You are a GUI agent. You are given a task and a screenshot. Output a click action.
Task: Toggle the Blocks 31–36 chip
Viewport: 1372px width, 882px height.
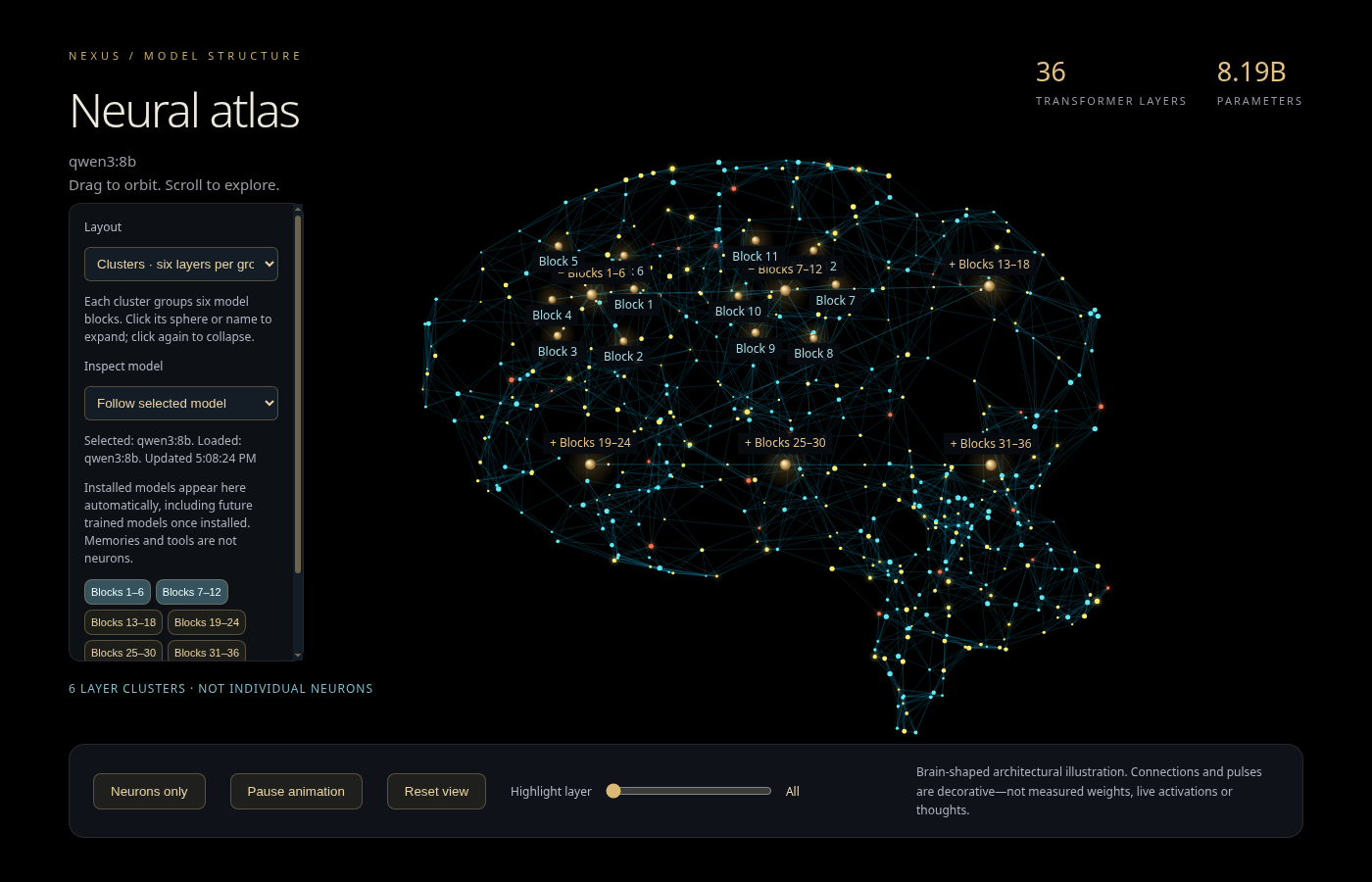(x=207, y=652)
